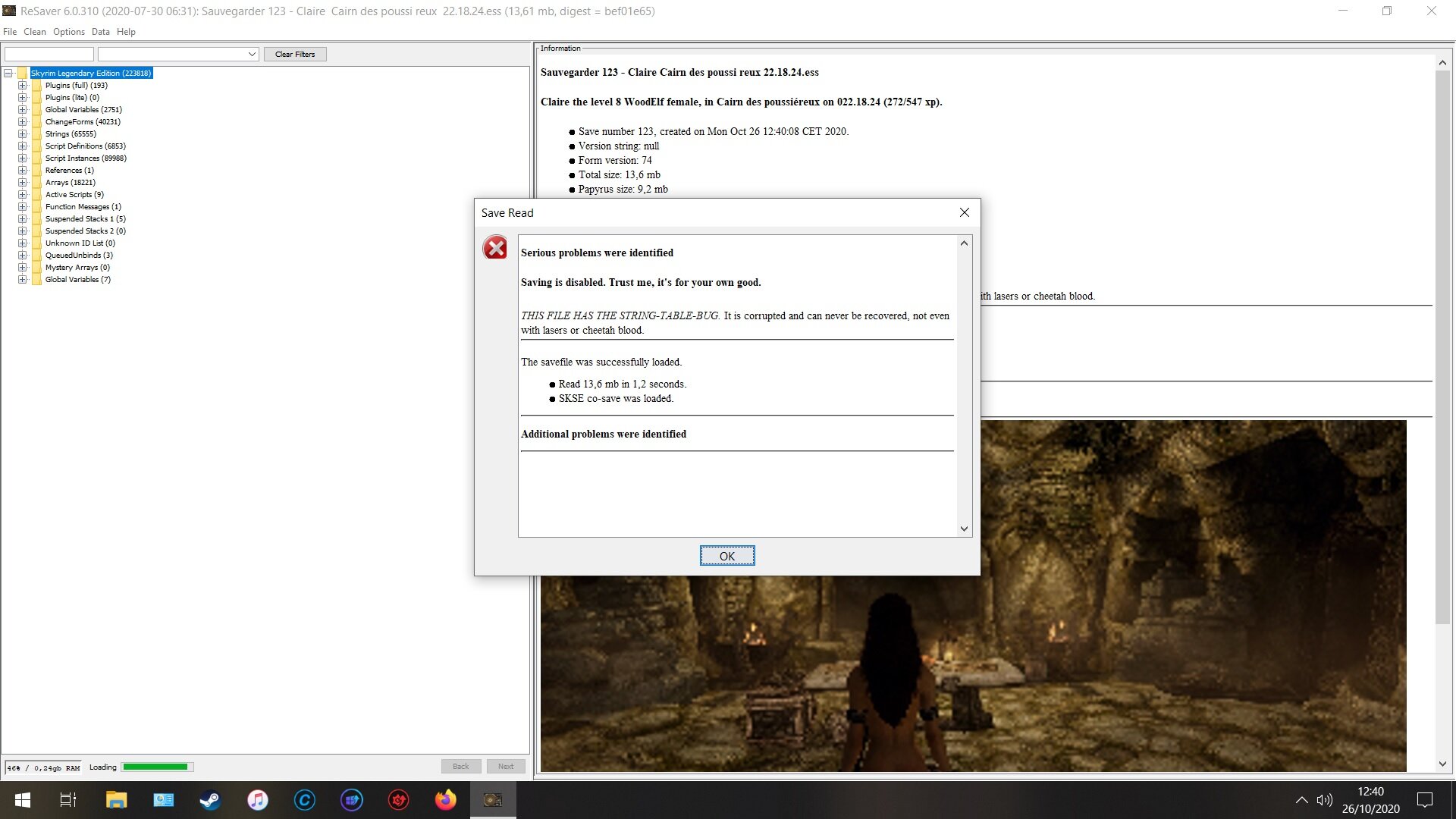The image size is (1456, 819).
Task: Open the Clean menu
Action: 35,32
